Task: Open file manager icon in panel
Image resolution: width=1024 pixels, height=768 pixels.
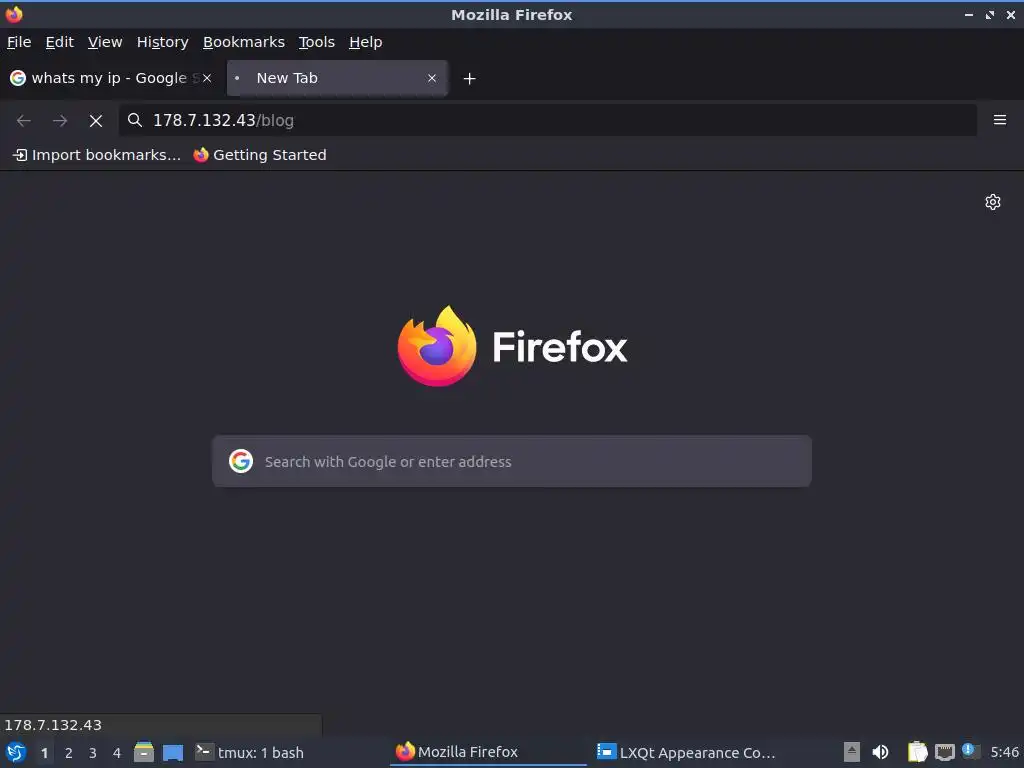Action: (144, 752)
